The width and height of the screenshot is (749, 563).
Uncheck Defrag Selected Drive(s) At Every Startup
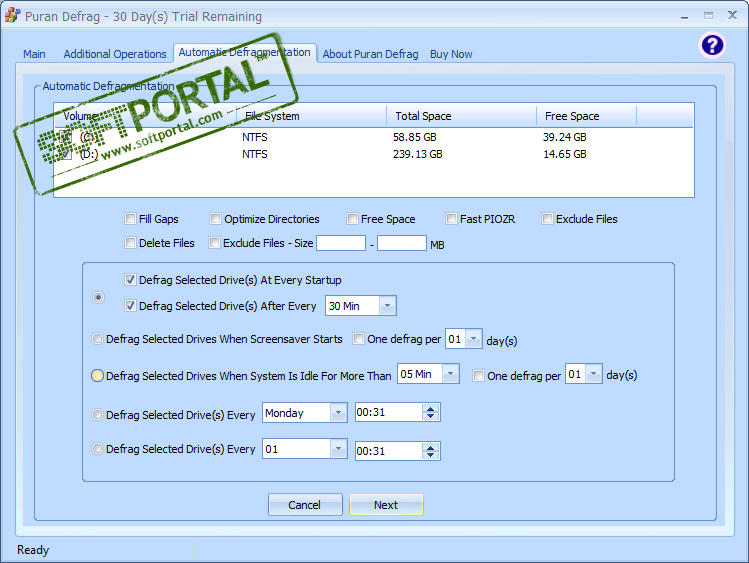[x=130, y=280]
